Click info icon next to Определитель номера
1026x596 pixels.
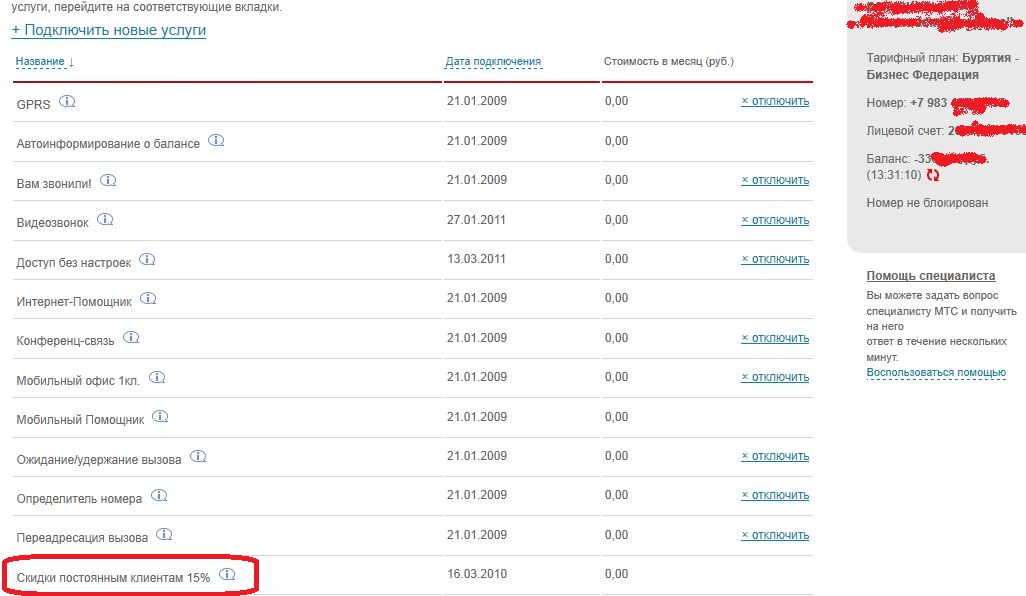pyautogui.click(x=159, y=495)
